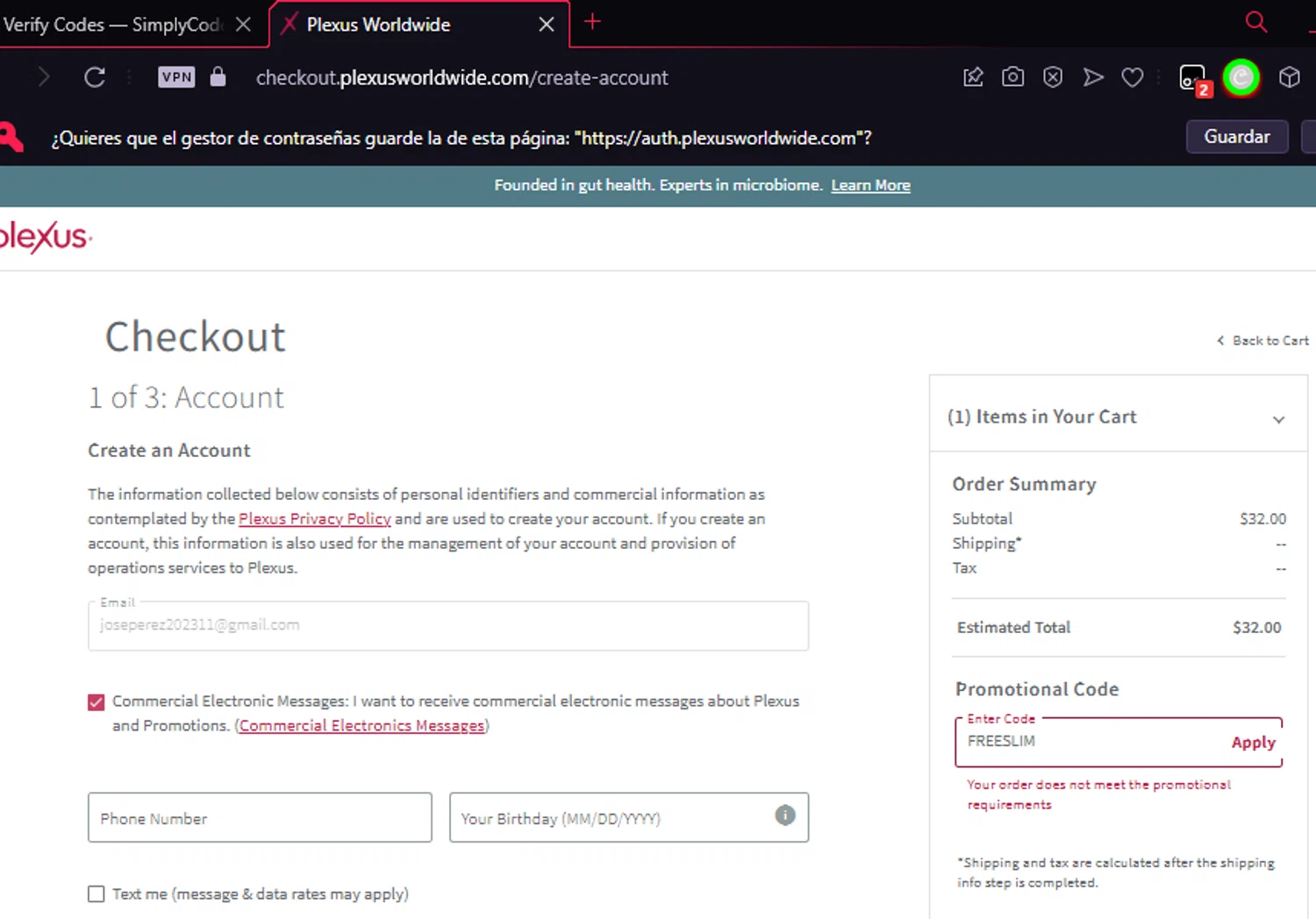
Task: Click the browser reload icon
Action: click(x=95, y=77)
